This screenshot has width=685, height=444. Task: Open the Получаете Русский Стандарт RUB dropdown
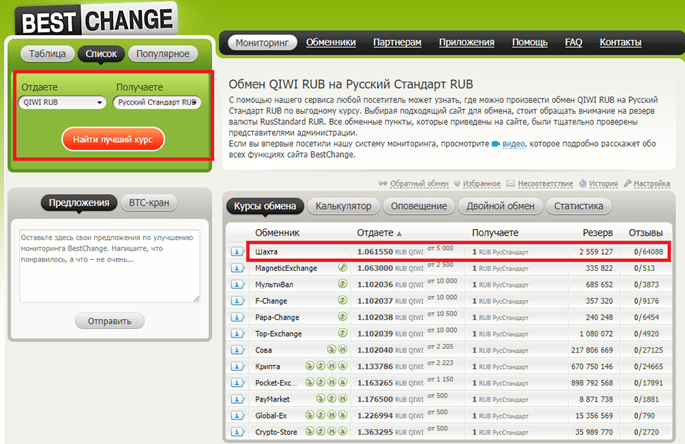pos(157,102)
